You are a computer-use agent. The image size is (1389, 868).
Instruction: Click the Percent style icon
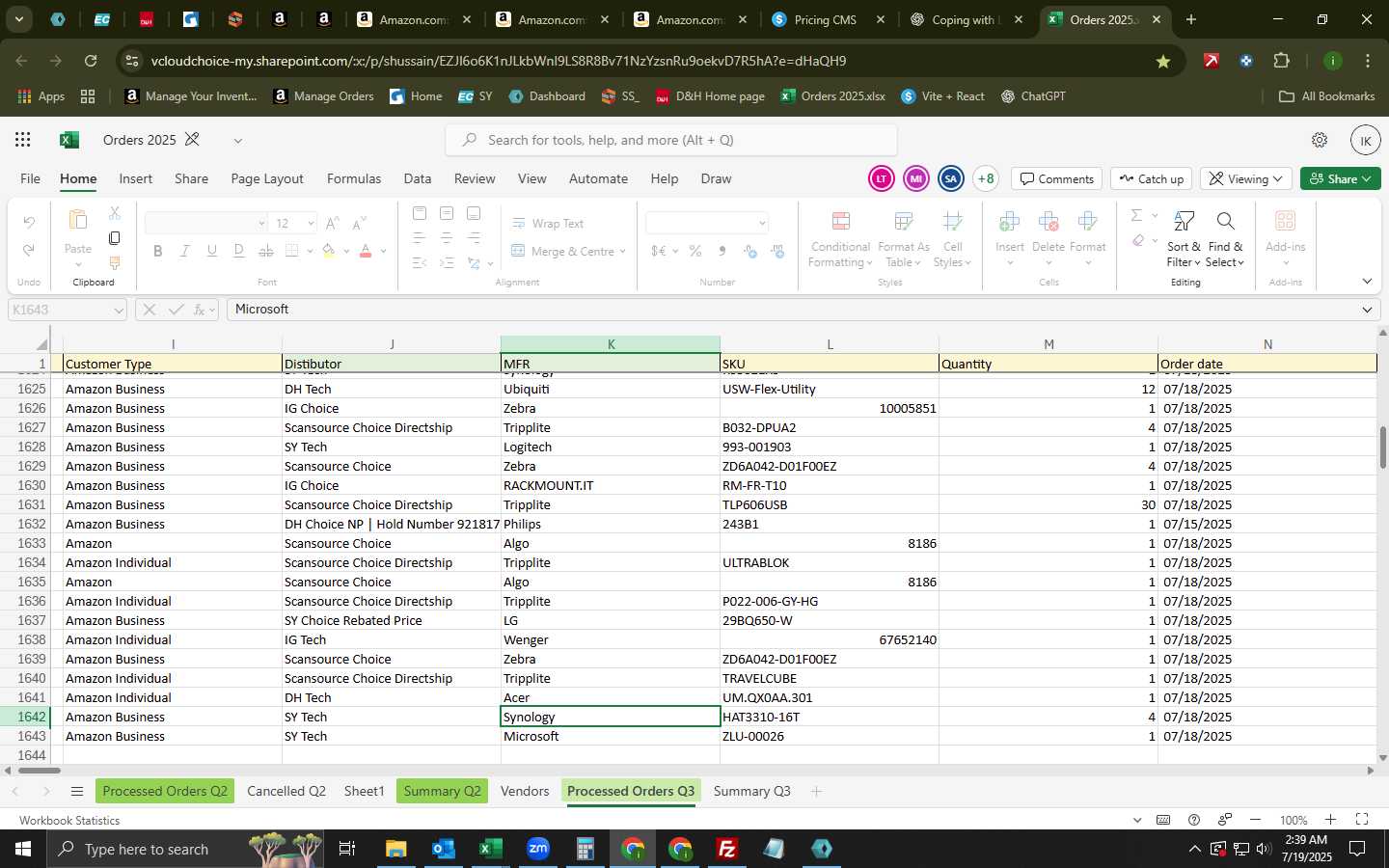[x=695, y=251]
